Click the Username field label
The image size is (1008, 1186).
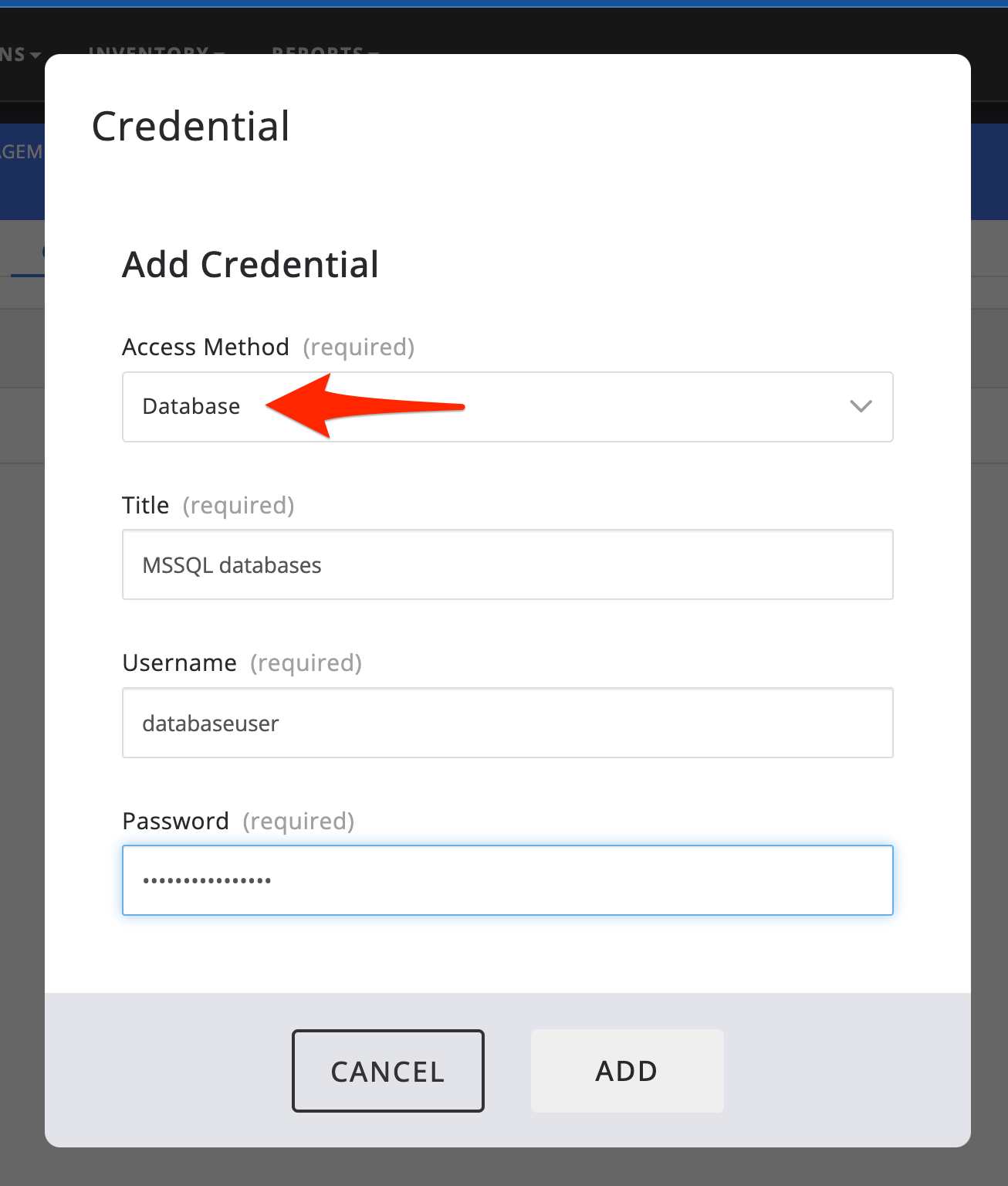179,663
